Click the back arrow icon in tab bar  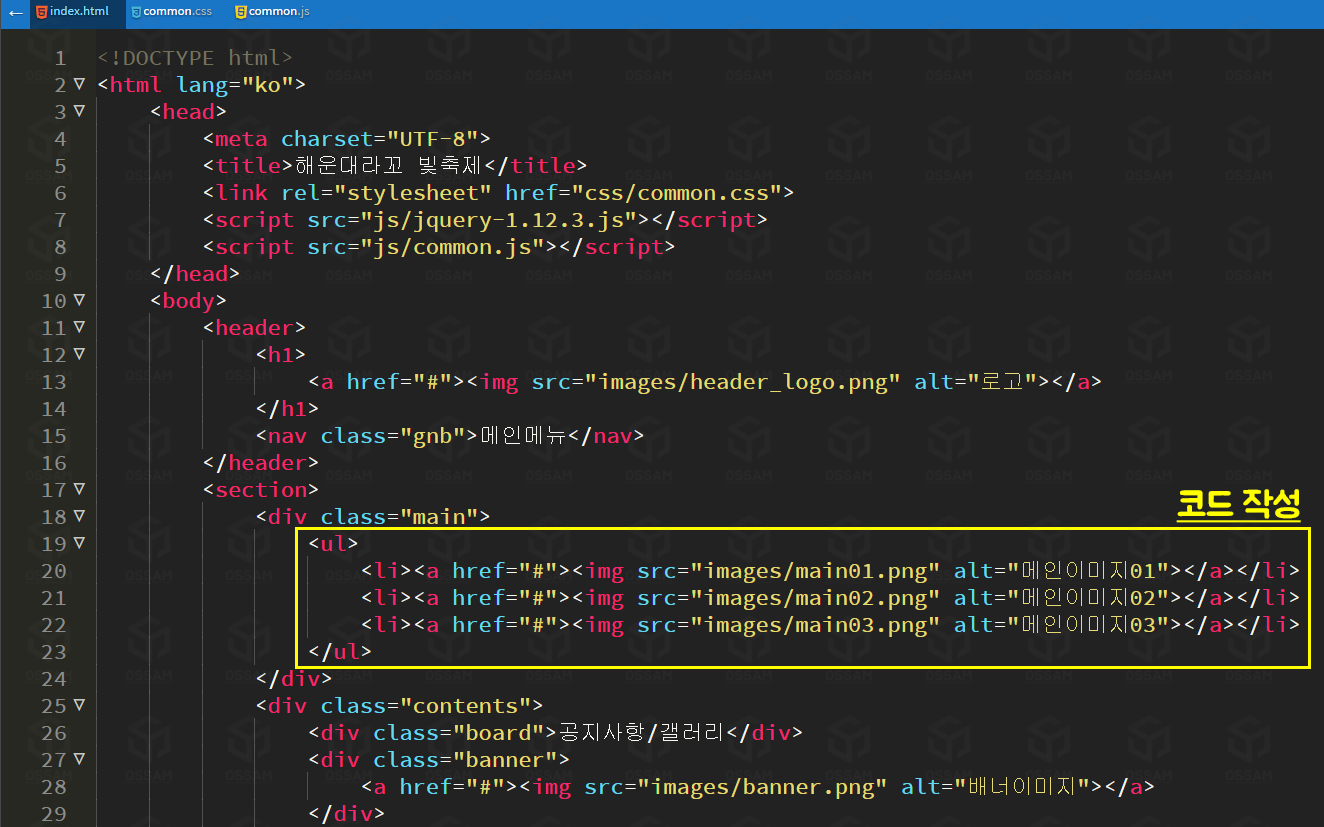14,13
